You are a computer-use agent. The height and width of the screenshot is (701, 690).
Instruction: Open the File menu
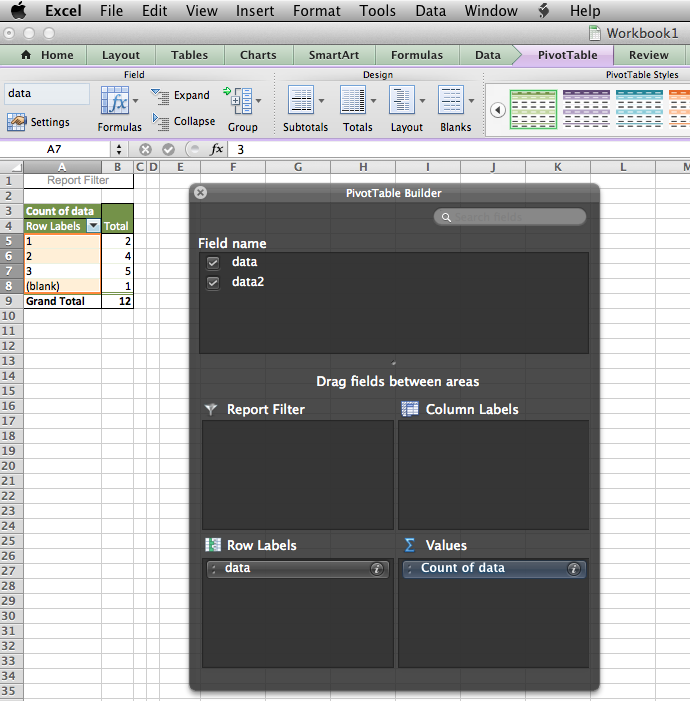tap(111, 10)
